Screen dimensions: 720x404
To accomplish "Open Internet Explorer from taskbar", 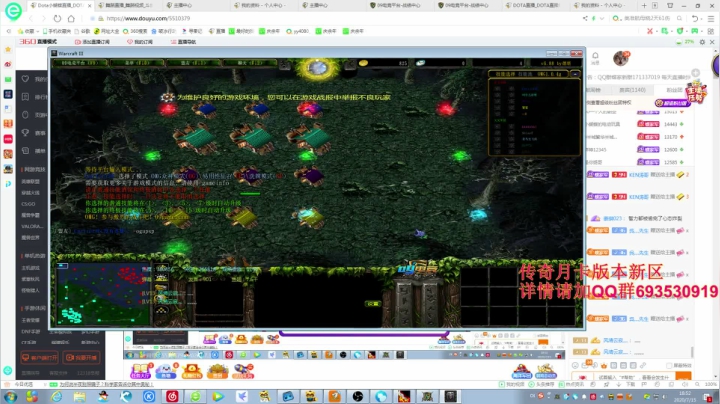I will click(x=56, y=396).
